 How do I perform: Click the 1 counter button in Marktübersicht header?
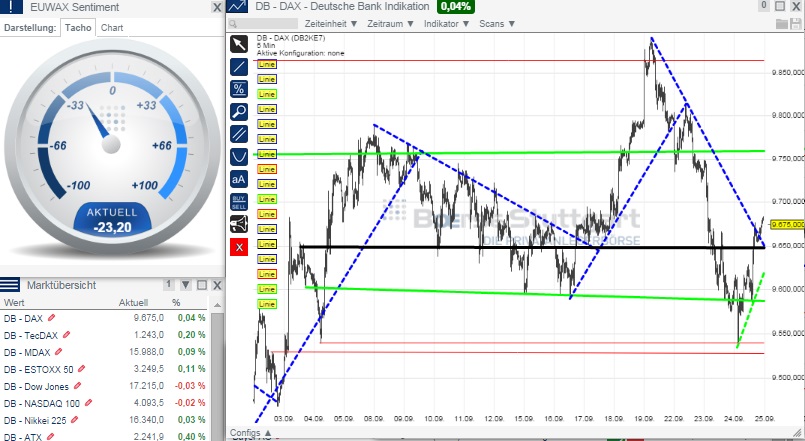[x=169, y=284]
